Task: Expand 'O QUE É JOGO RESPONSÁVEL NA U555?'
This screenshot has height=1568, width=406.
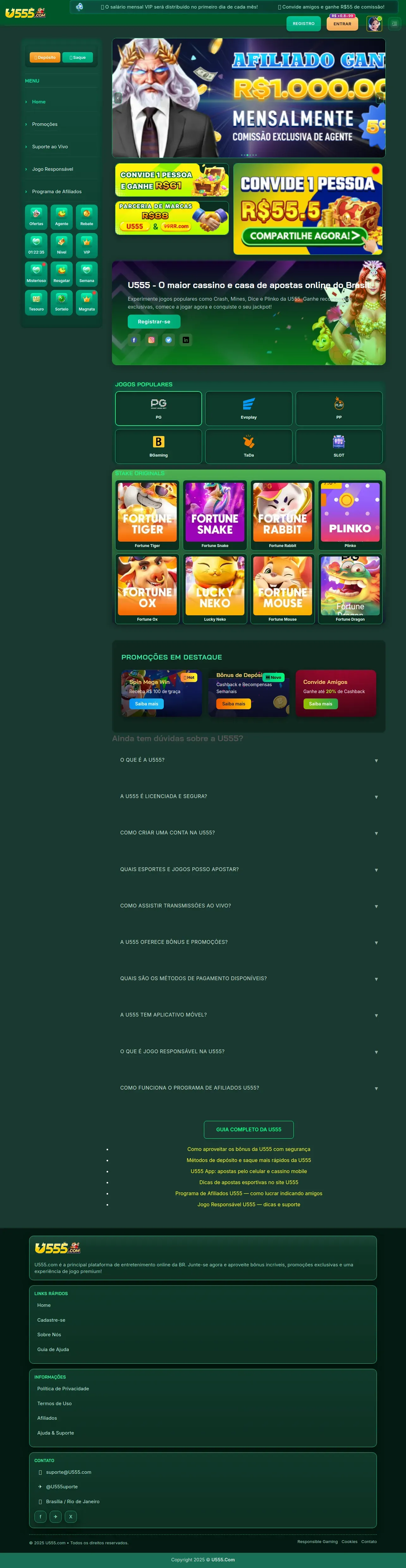Action: (x=248, y=1051)
